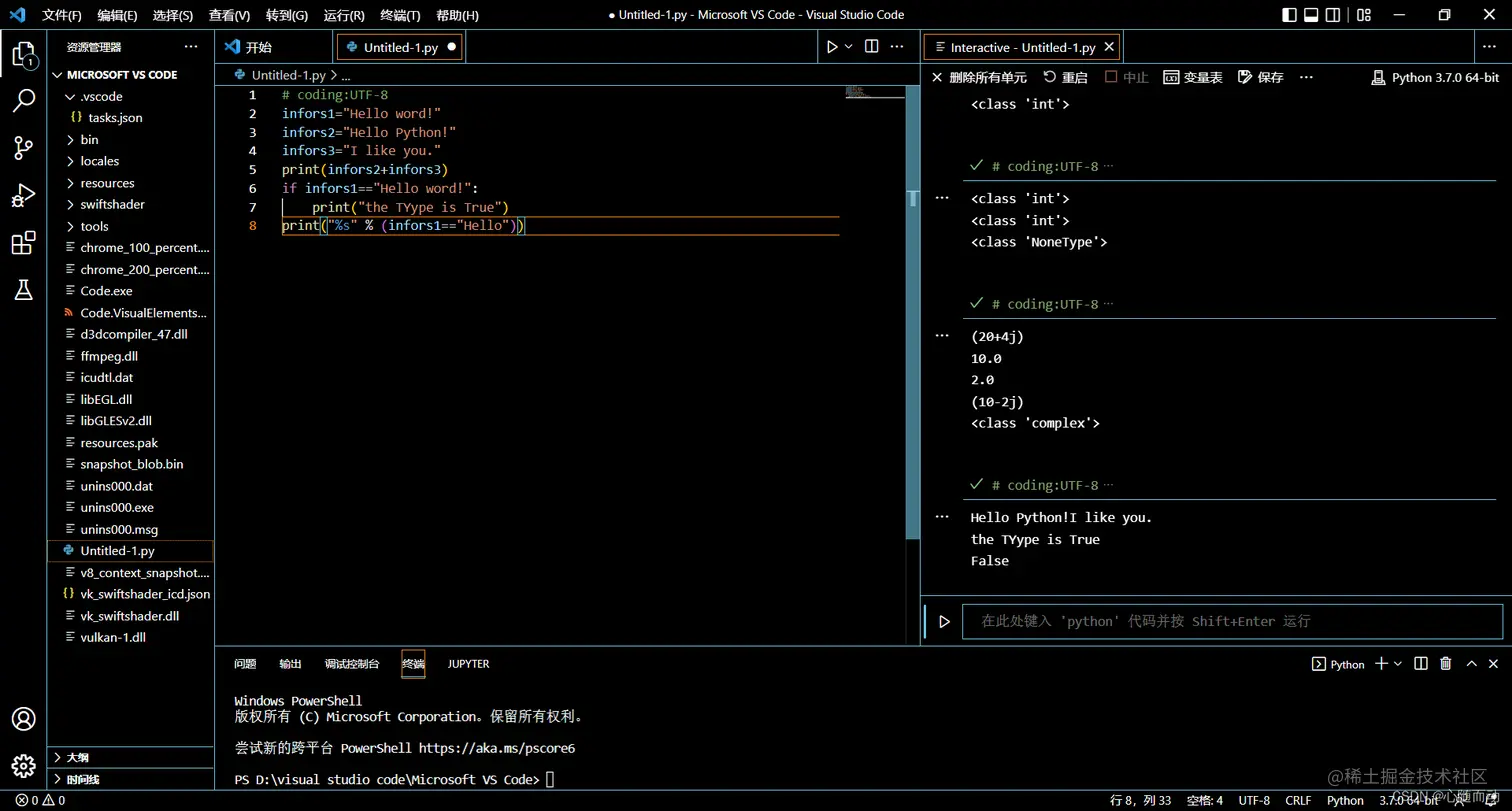Create a new terminal with plus icon

pos(1381,664)
